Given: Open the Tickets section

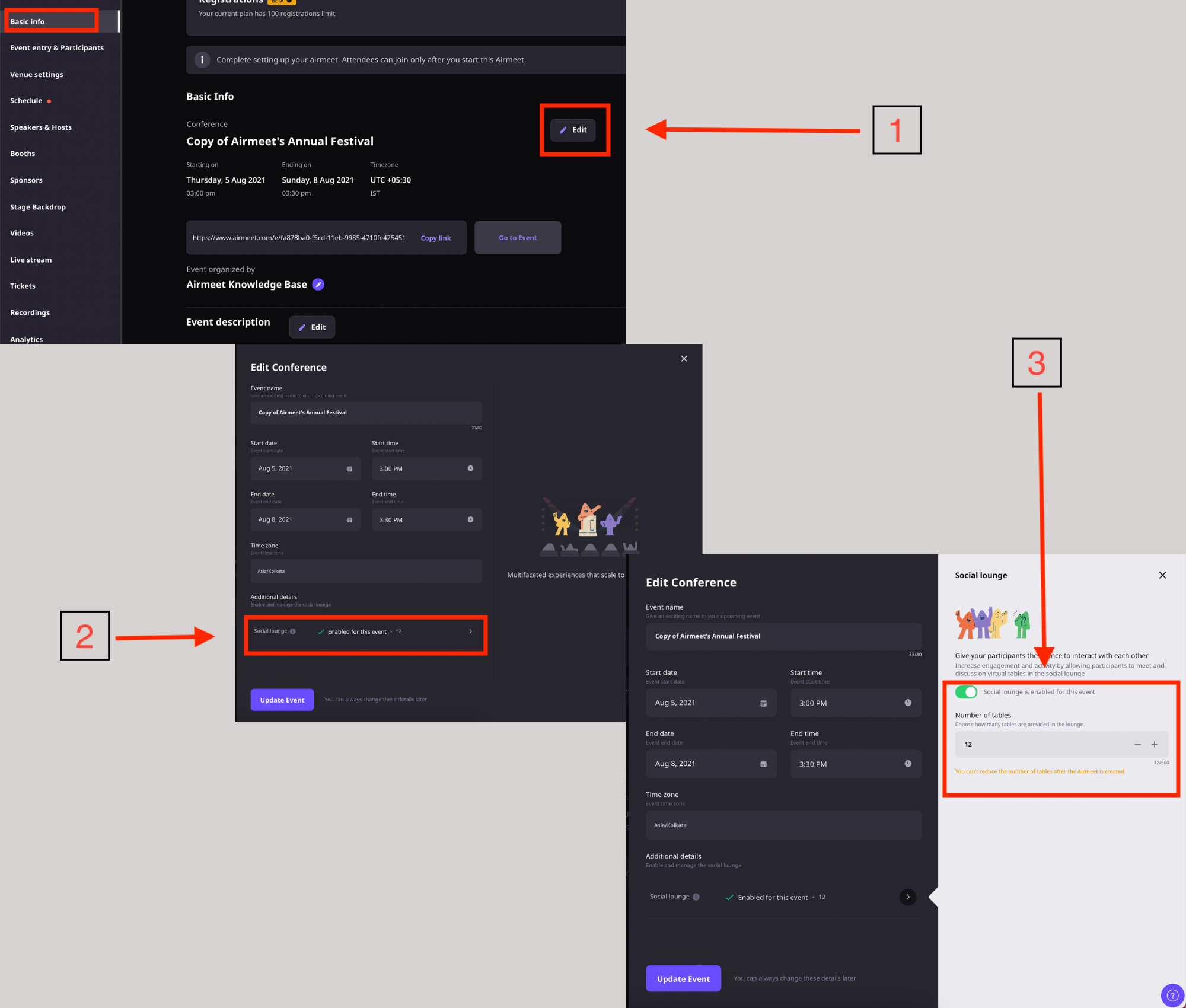Looking at the screenshot, I should coord(23,286).
